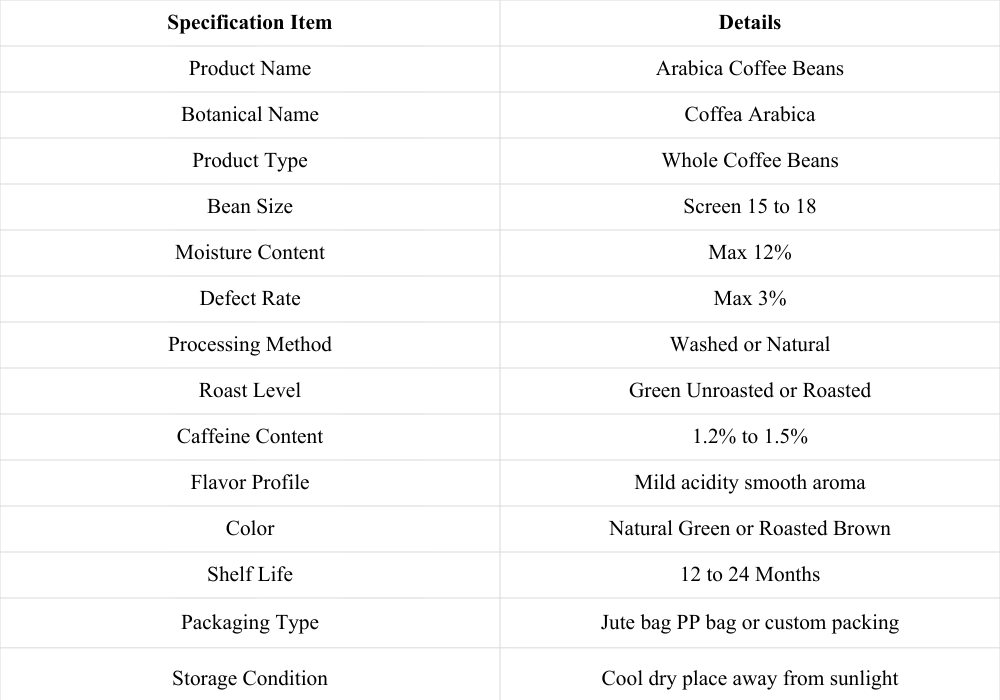1000x700 pixels.
Task: Click the Packaging Type cell
Action: [249, 623]
